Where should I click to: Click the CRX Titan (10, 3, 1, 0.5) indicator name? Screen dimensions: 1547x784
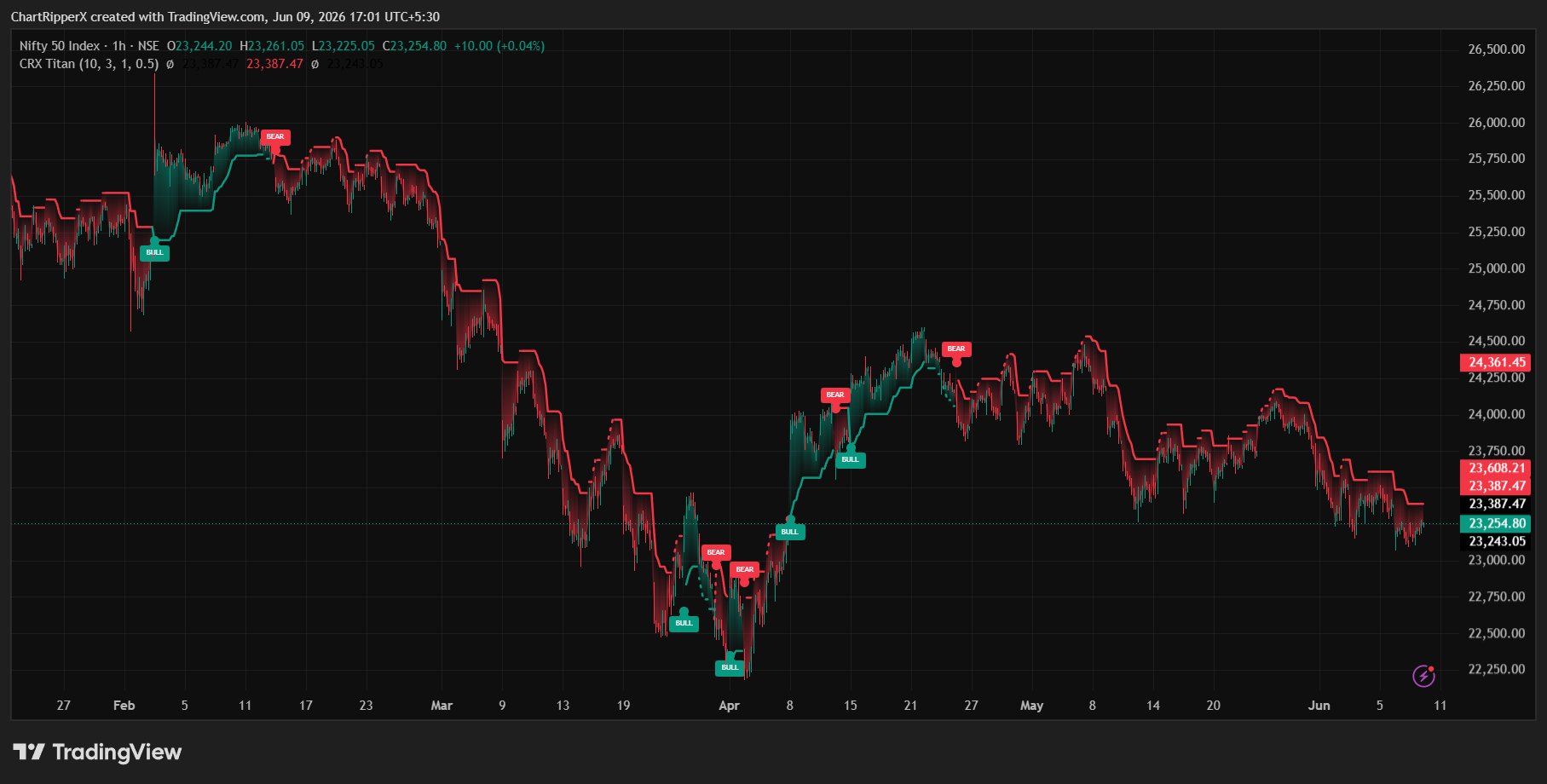click(x=89, y=64)
